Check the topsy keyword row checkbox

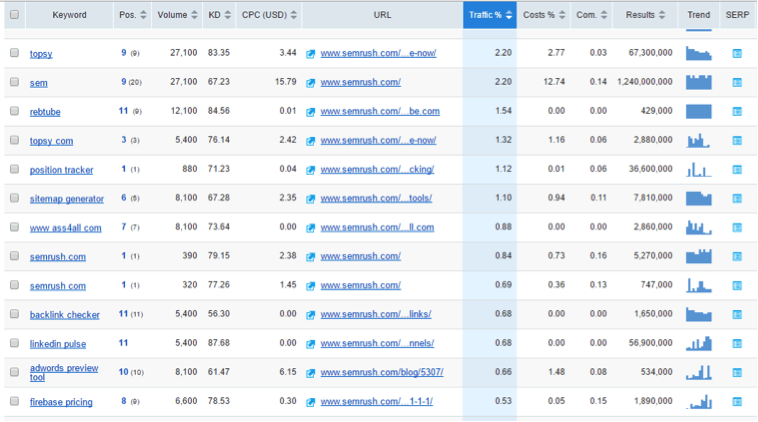(15, 53)
